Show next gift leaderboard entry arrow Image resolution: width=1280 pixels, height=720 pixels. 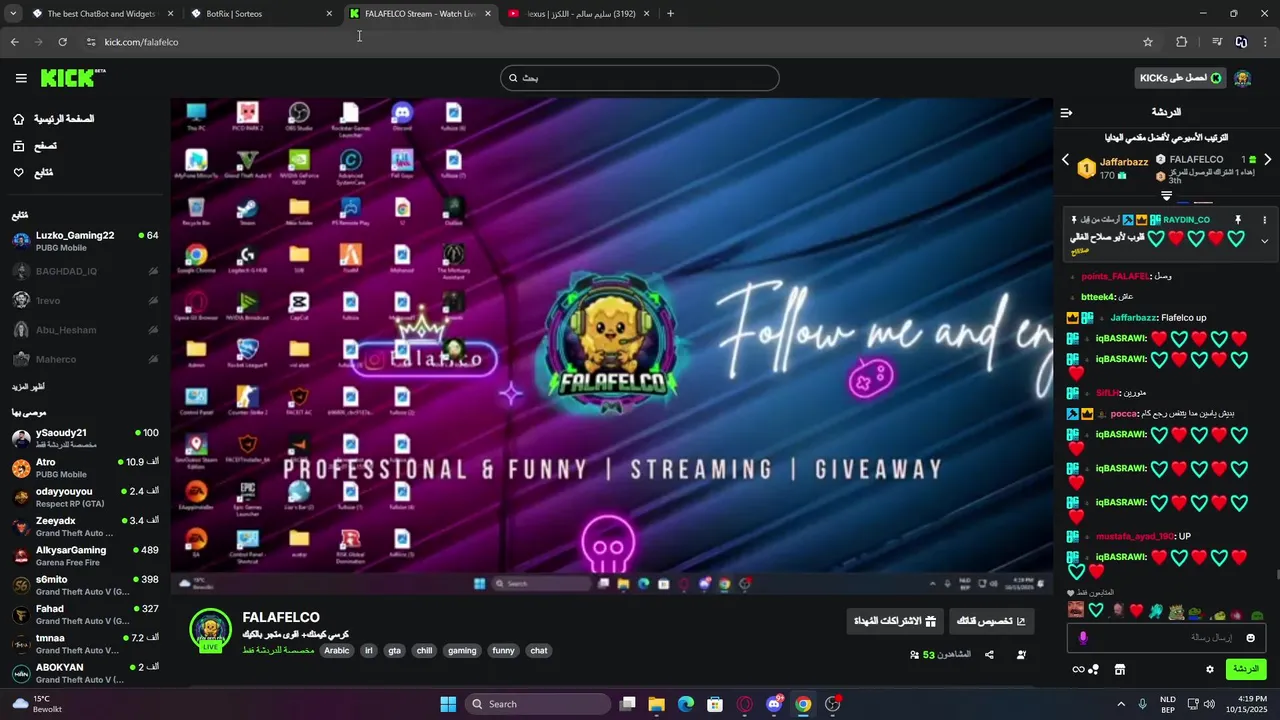click(1267, 160)
